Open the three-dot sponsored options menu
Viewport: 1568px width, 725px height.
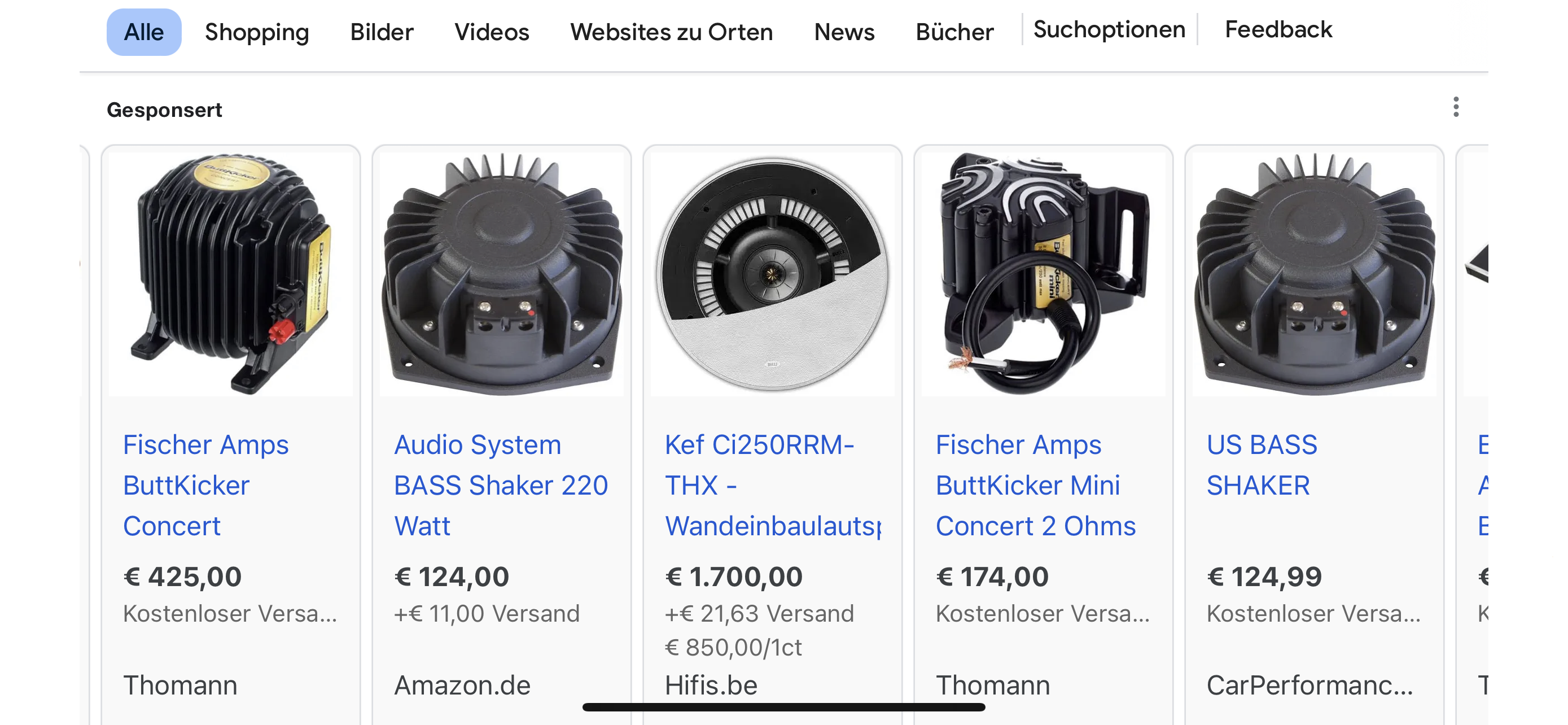point(1455,107)
